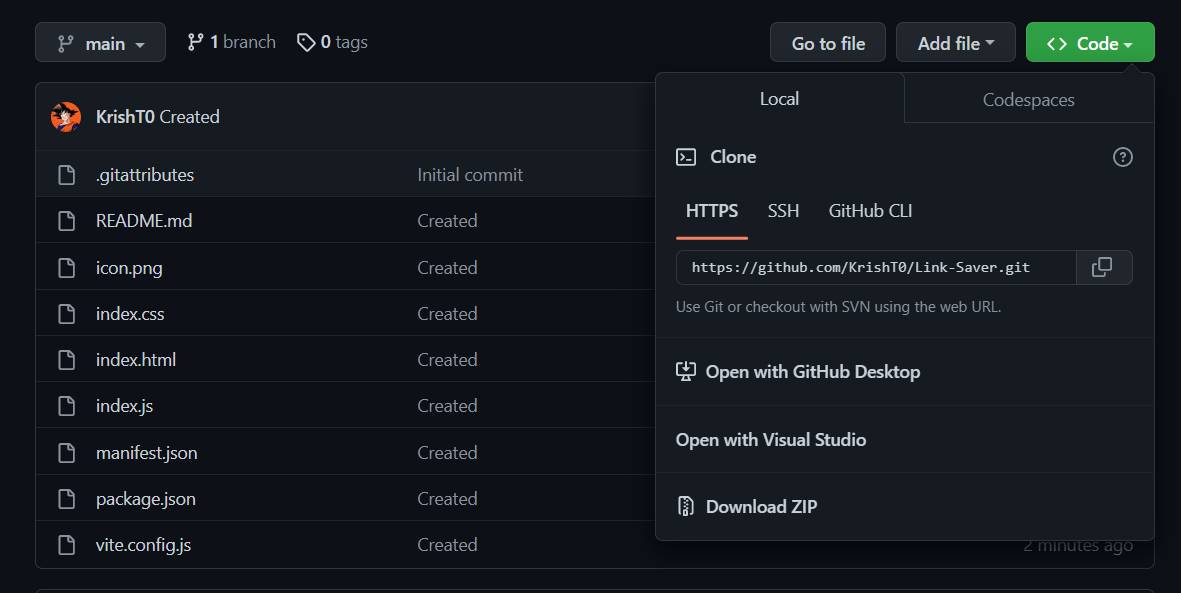Select the Link-Saver.git URL field

(876, 267)
